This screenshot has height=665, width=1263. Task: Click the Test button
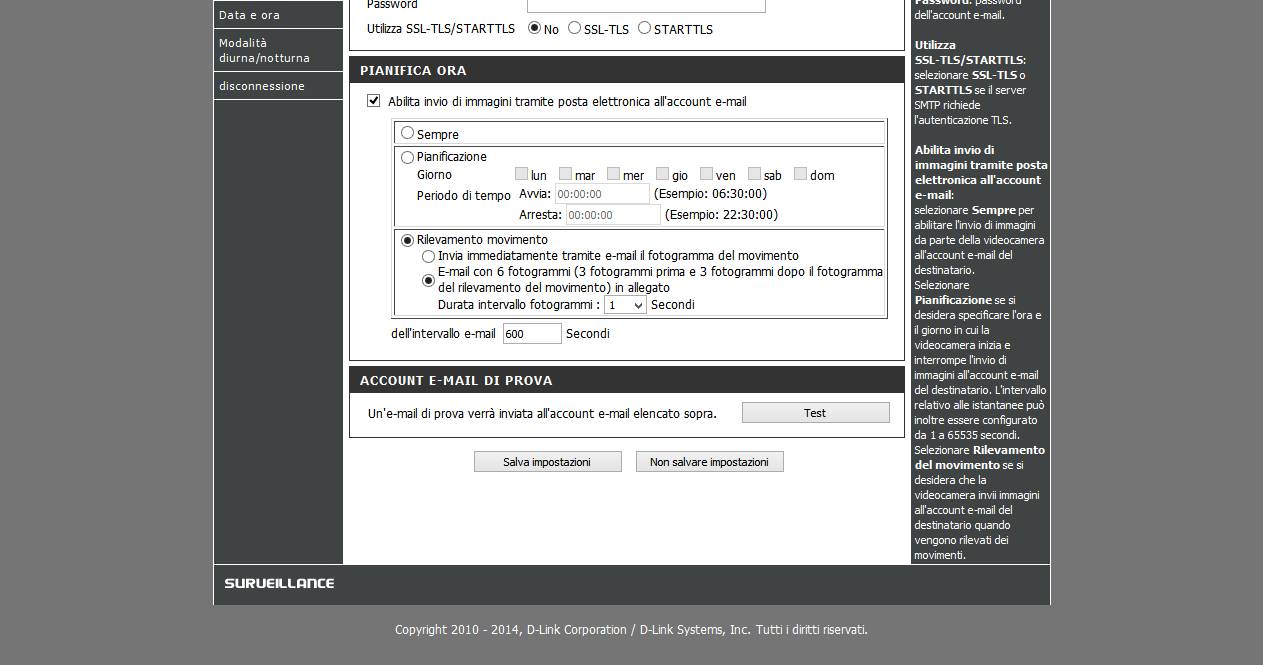pyautogui.click(x=815, y=413)
